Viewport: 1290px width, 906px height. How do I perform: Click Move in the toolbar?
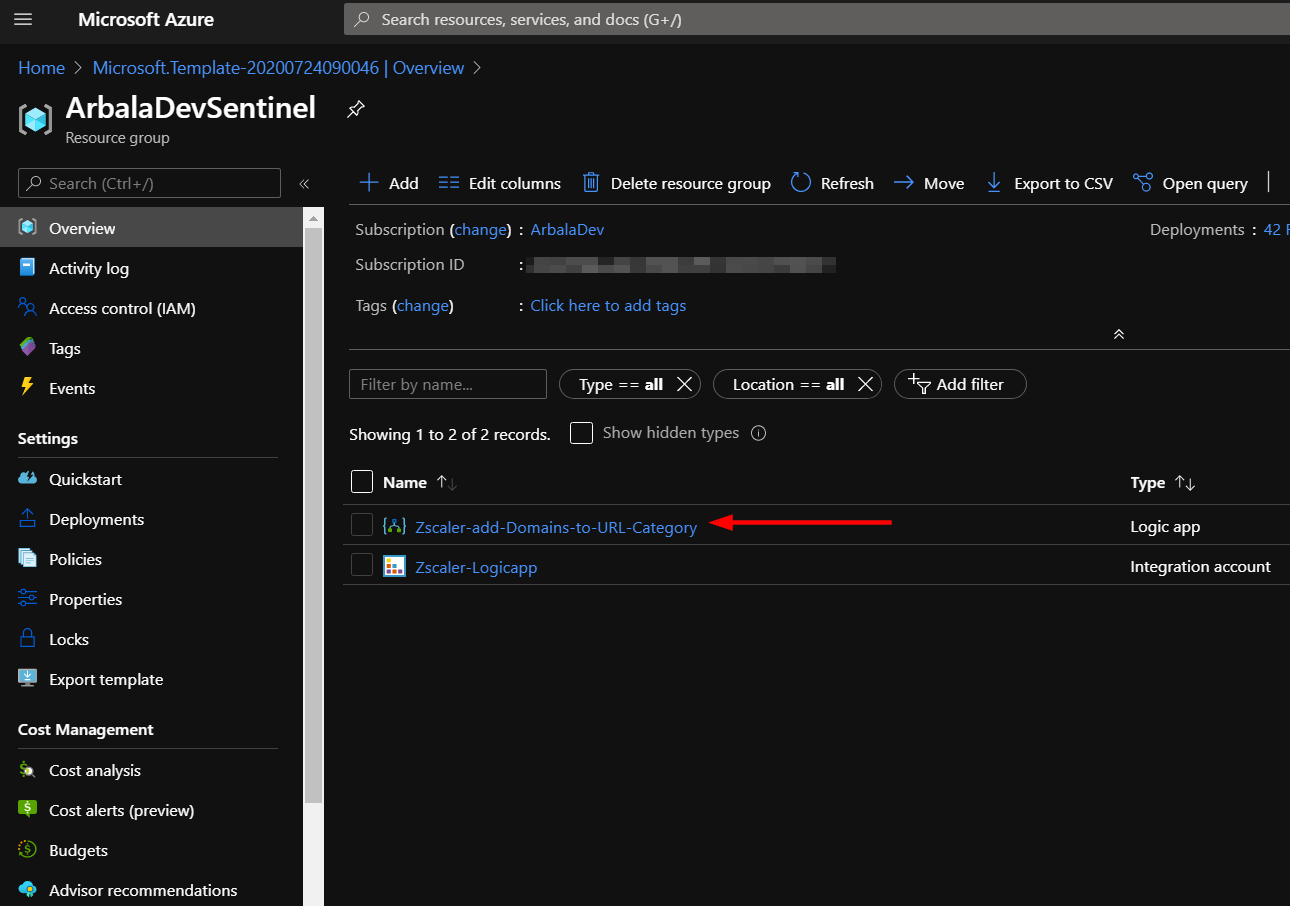(x=929, y=183)
